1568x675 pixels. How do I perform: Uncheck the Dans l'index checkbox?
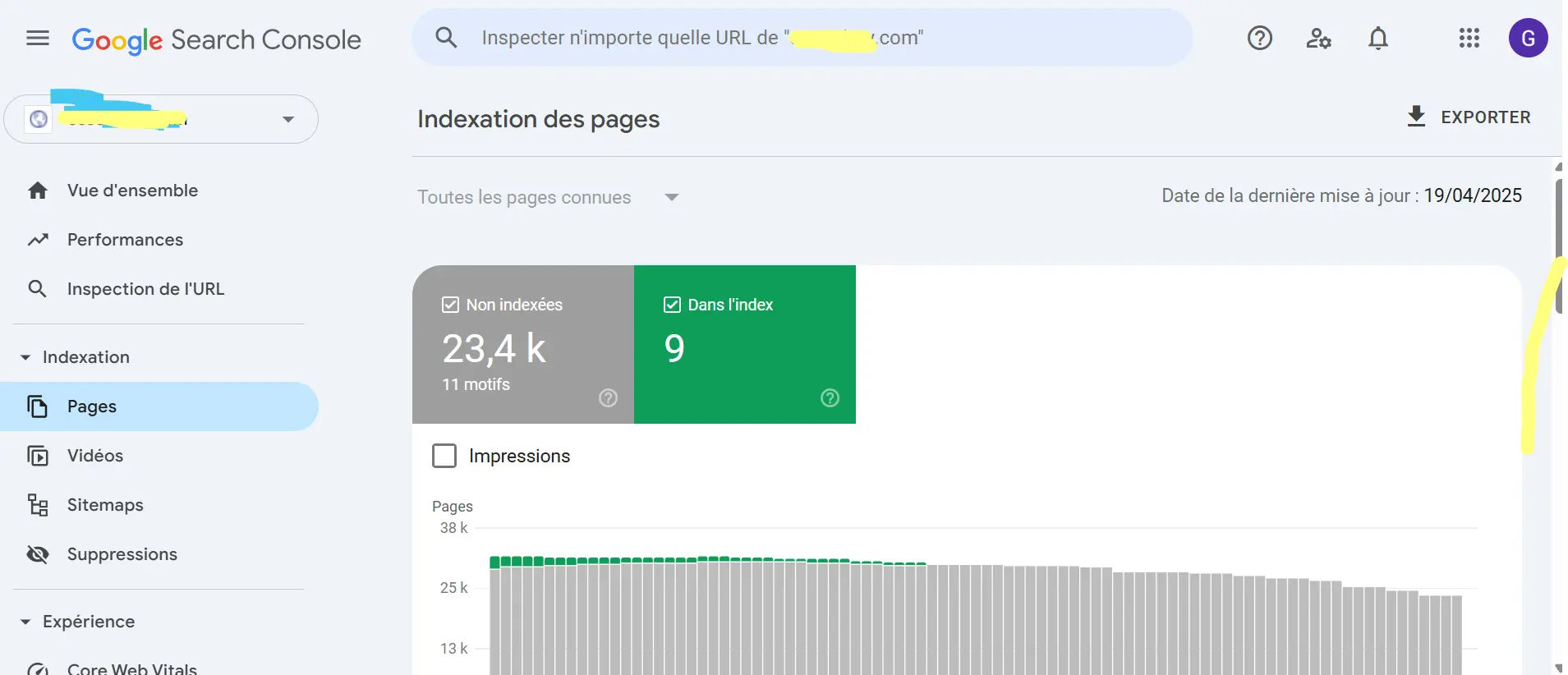pos(672,305)
